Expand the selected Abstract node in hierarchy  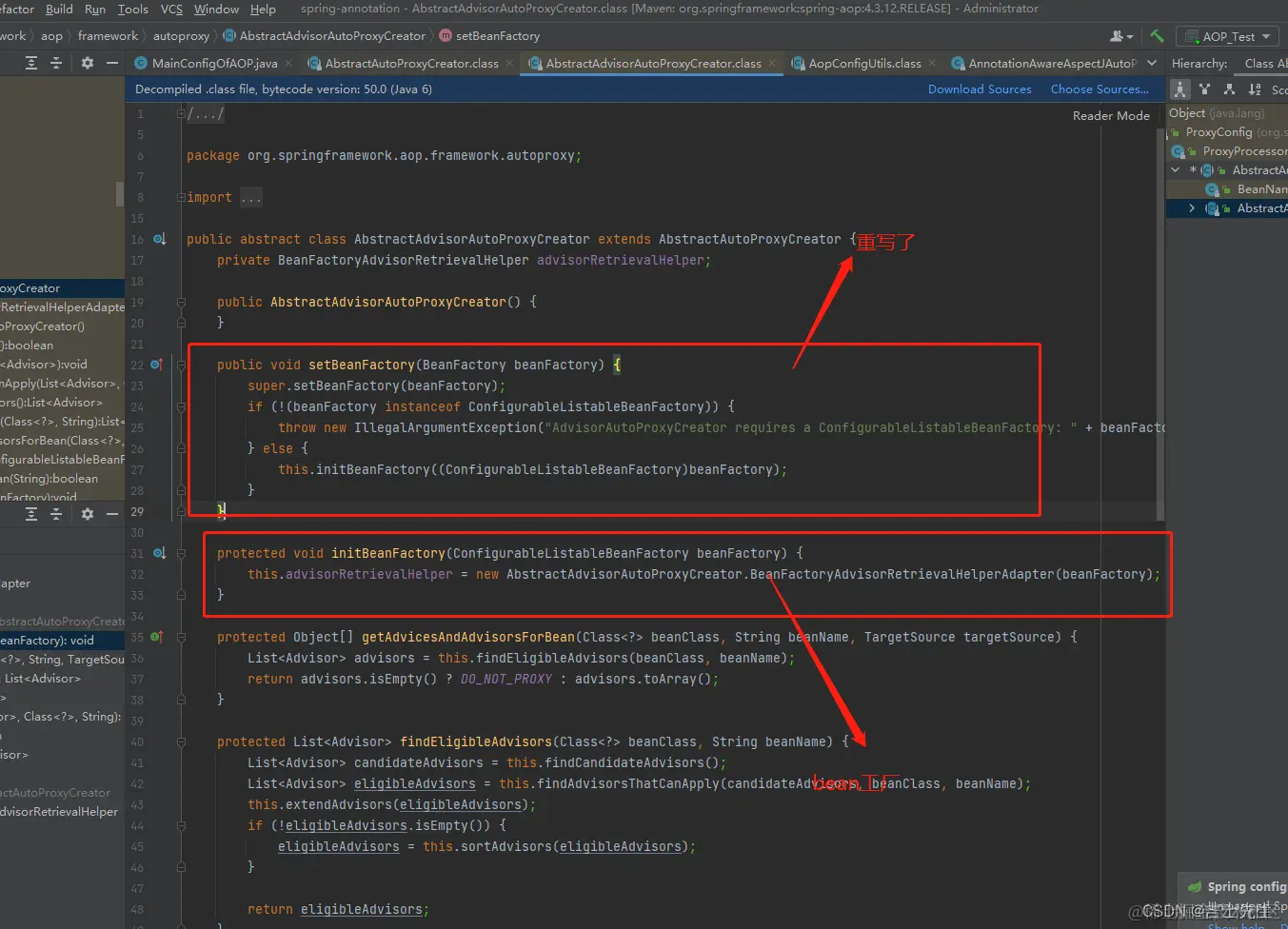(1192, 208)
